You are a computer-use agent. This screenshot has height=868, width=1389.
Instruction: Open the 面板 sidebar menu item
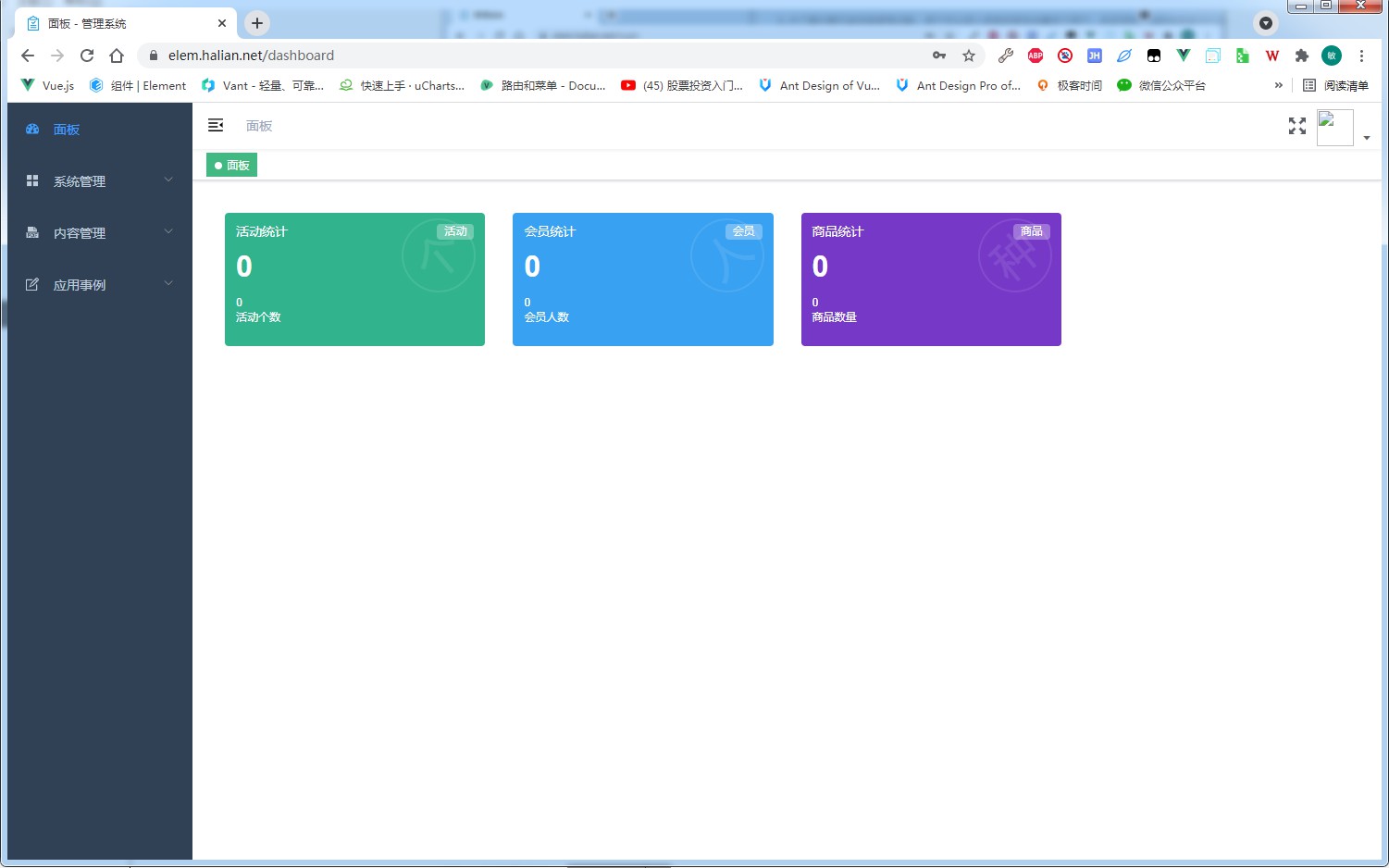click(x=100, y=130)
